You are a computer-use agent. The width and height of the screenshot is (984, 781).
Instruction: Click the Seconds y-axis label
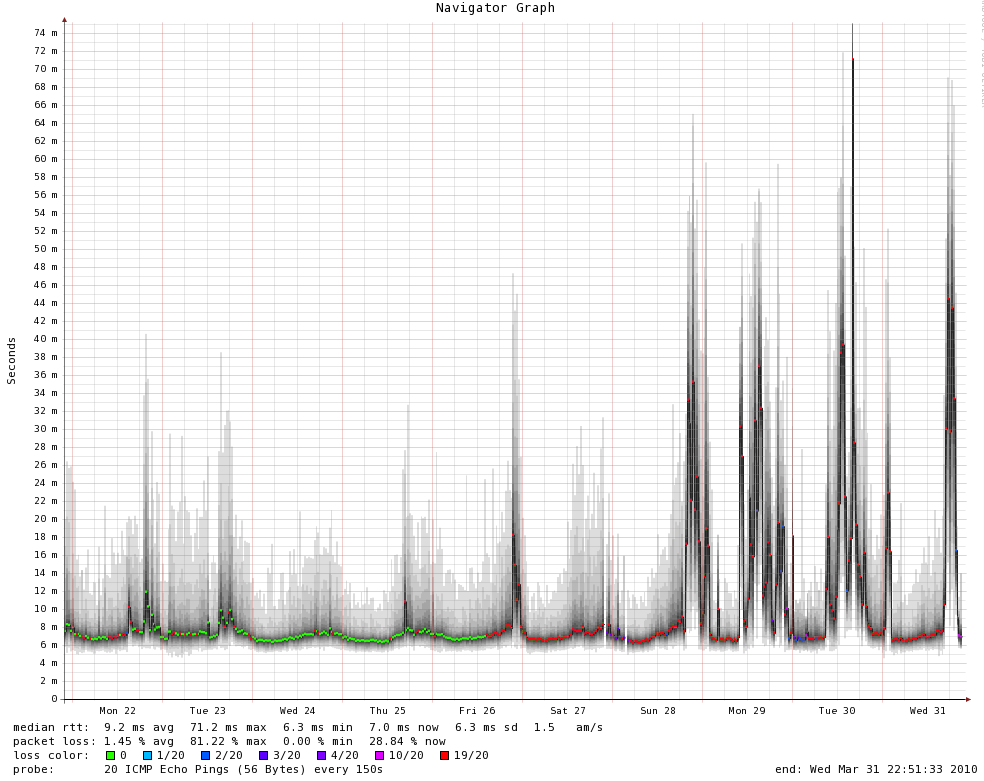tap(11, 361)
